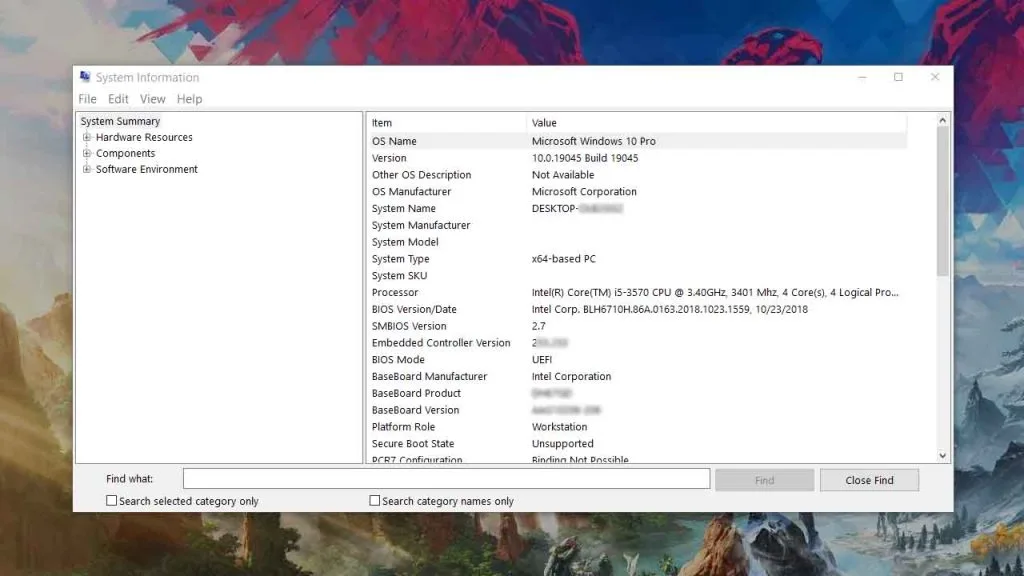Screen dimensions: 1024x576
Task: Select the Unsupported value
Action: (x=562, y=444)
